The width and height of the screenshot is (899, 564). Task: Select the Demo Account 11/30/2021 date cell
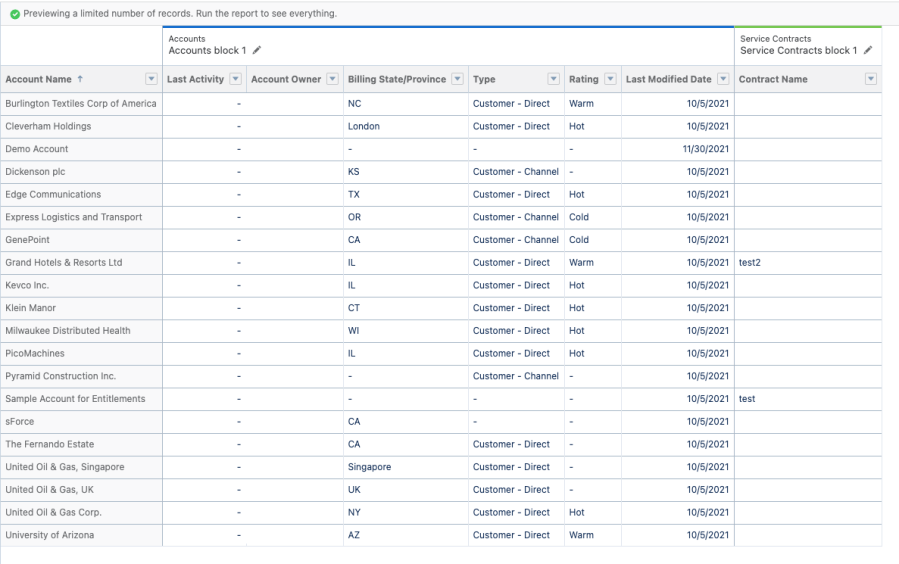706,149
